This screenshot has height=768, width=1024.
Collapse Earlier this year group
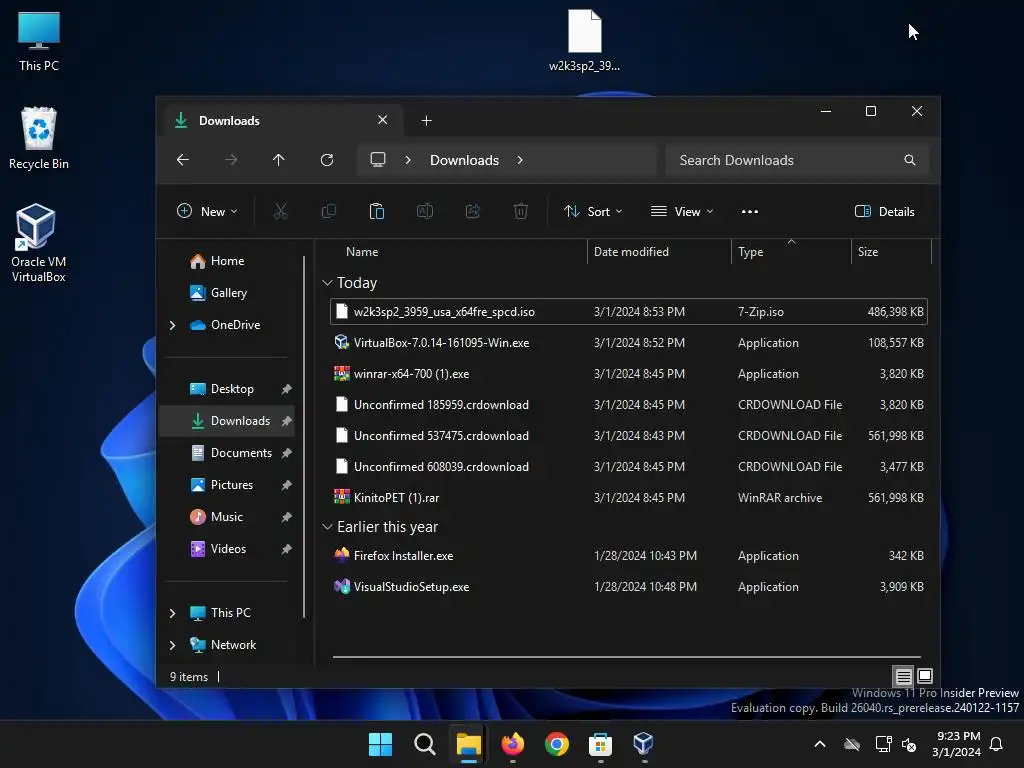pos(327,526)
